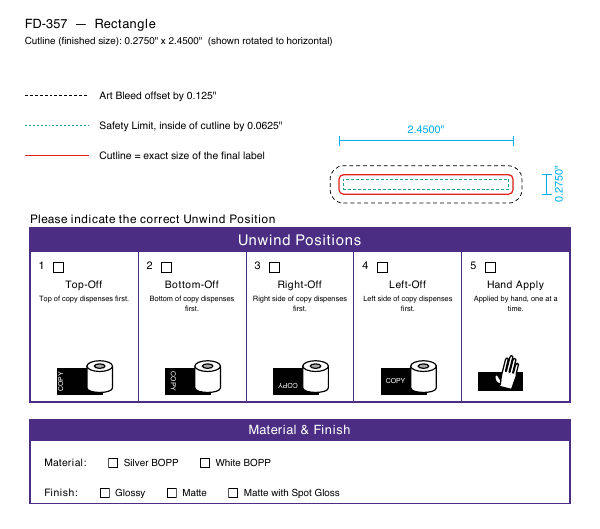The height and width of the screenshot is (529, 600).
Task: Select White BOPP material checkbox
Action: (x=205, y=463)
